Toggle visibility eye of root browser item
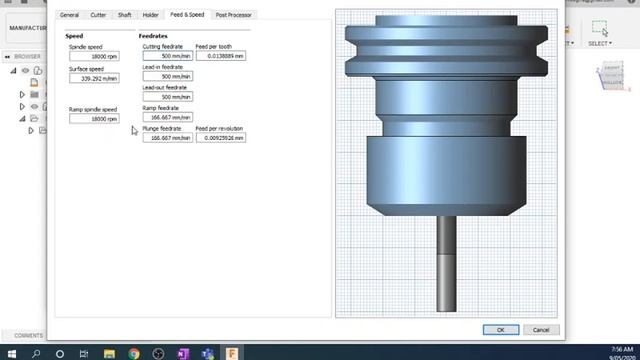Viewport: 640px width, 360px height. click(x=25, y=71)
